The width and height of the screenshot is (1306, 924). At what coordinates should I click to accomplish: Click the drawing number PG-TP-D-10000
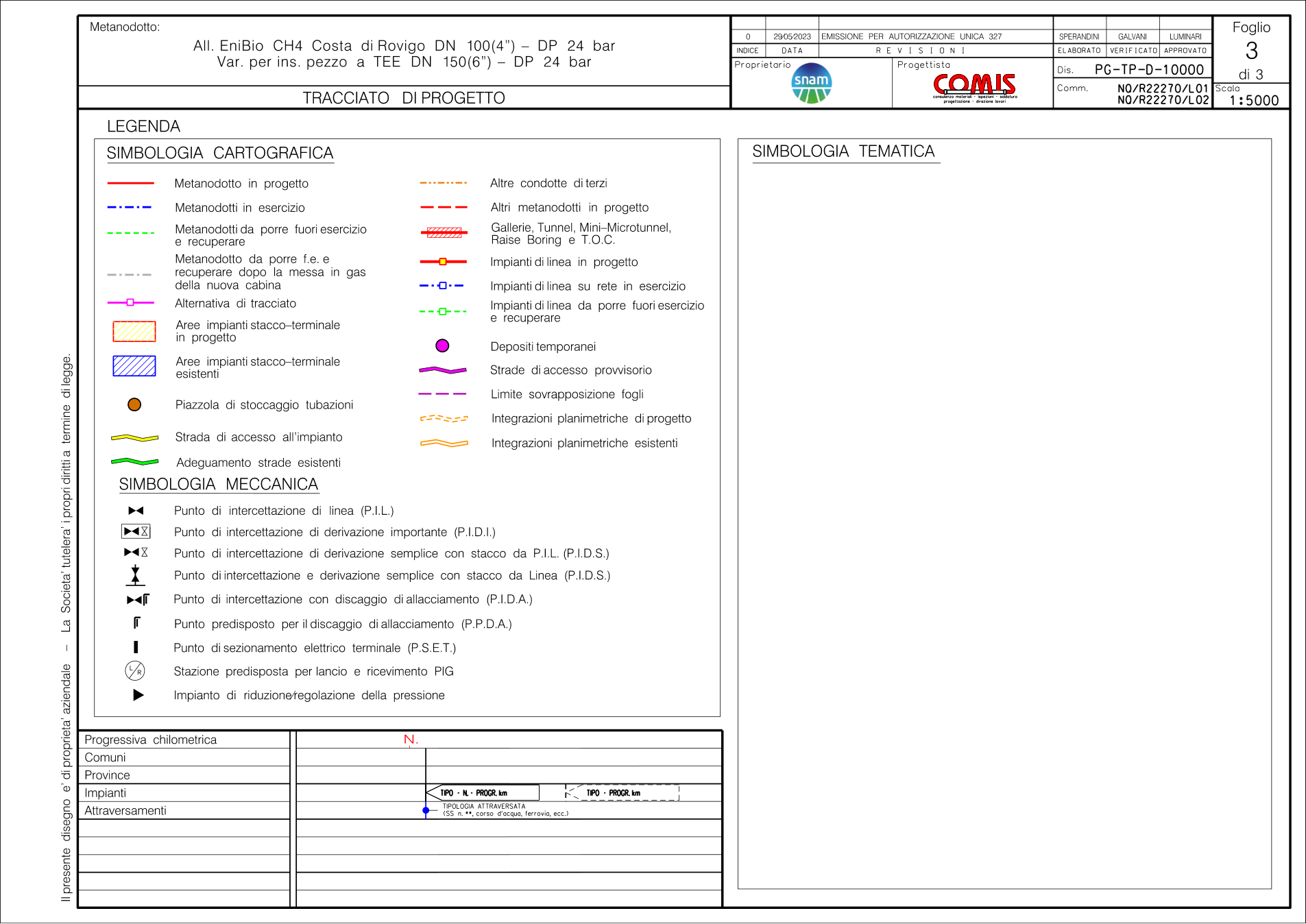[1149, 69]
